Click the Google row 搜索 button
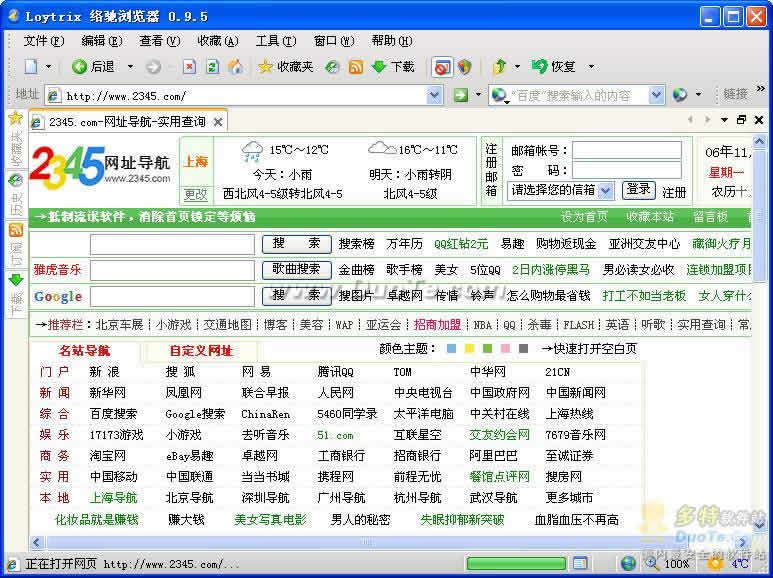Screen dimensions: 773x578 (x=296, y=296)
